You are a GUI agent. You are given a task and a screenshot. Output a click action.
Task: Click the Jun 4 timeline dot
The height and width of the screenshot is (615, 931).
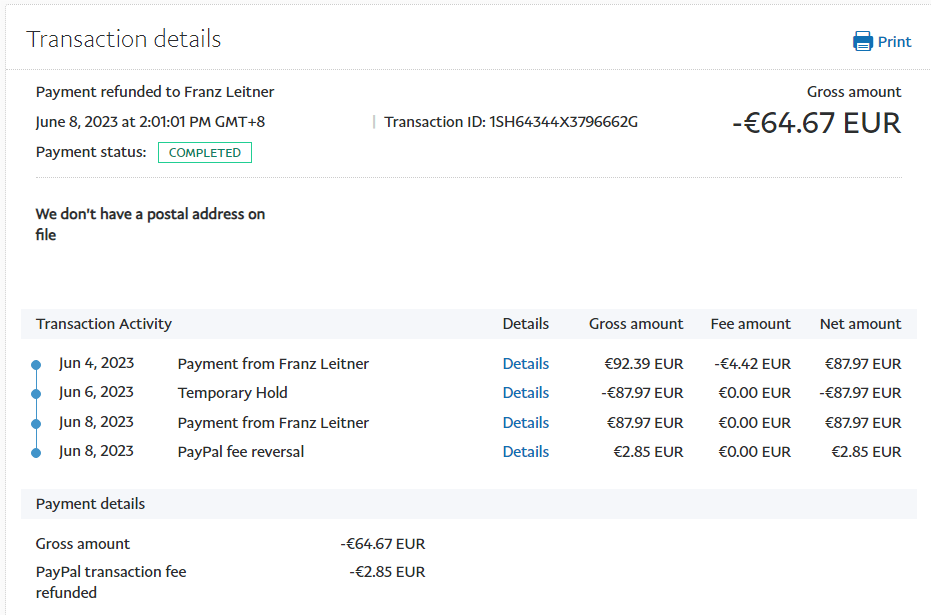pos(36,365)
